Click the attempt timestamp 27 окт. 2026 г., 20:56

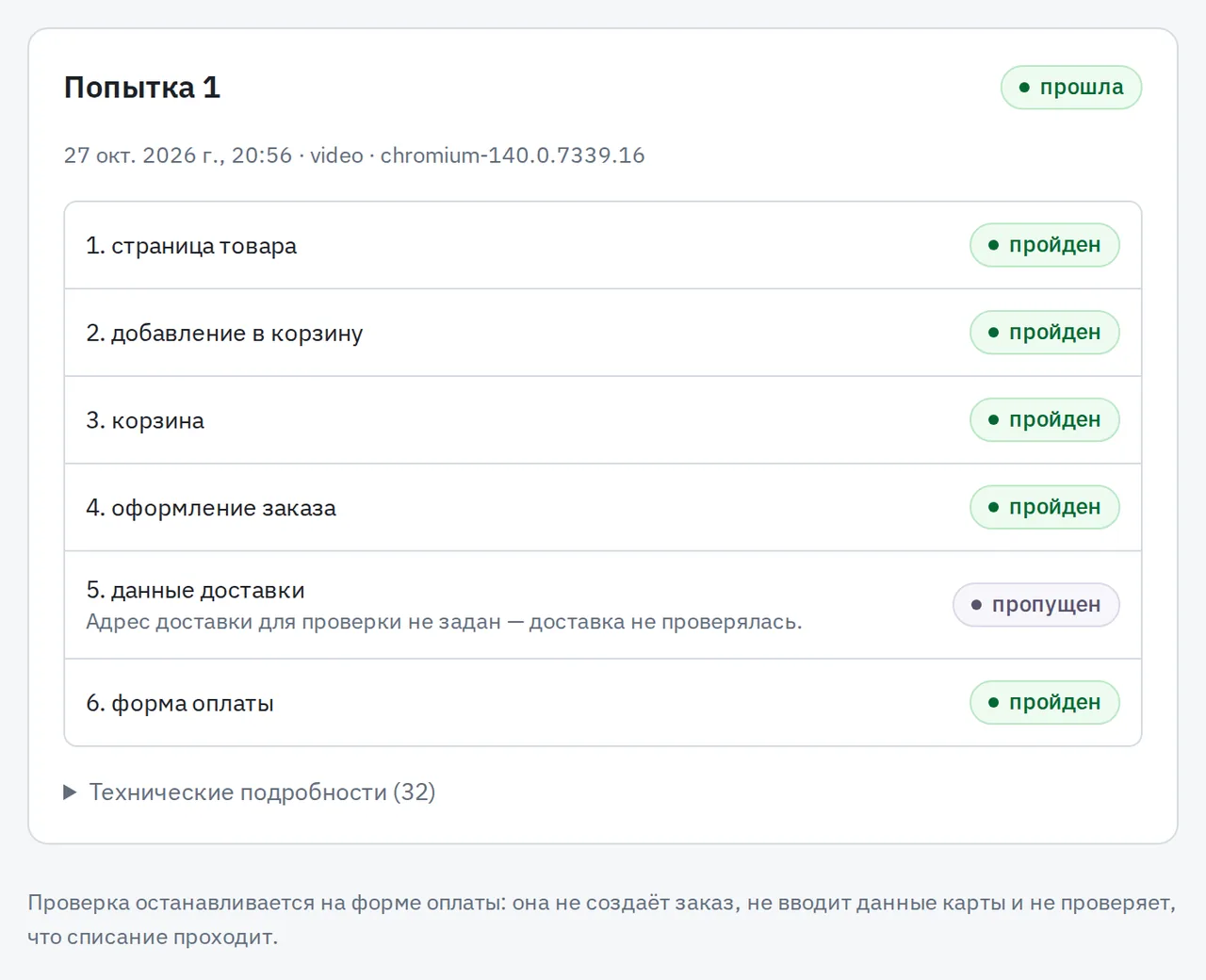(x=178, y=155)
